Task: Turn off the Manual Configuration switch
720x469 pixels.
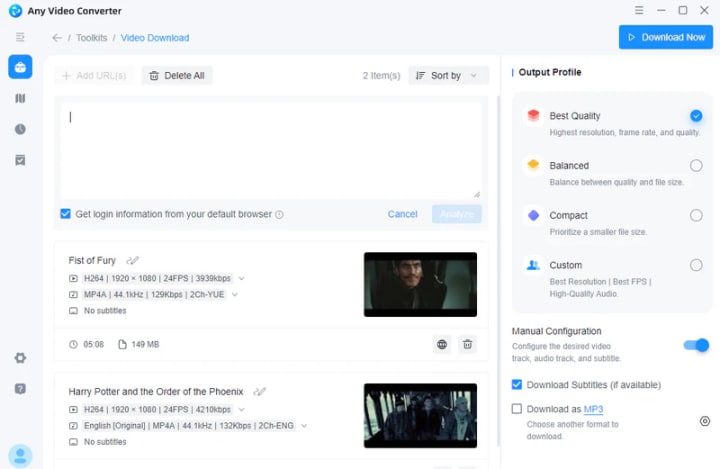Action: pyautogui.click(x=696, y=345)
